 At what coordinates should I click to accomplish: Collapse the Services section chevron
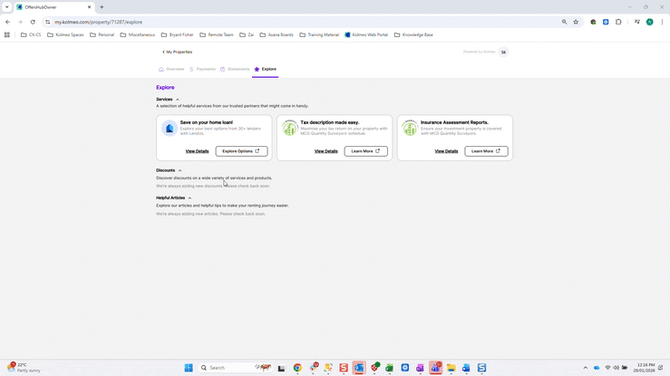pos(178,100)
